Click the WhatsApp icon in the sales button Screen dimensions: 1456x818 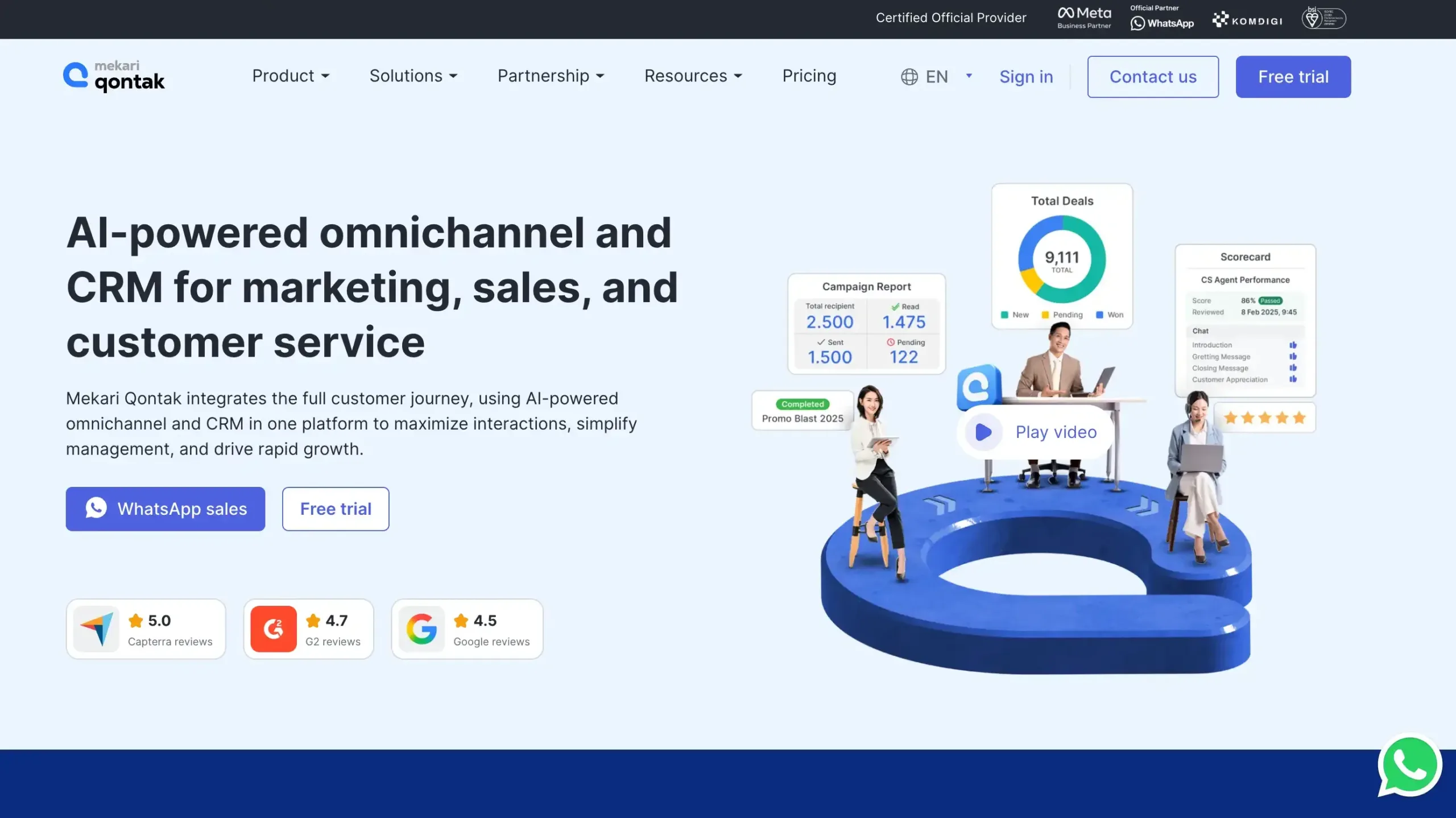point(97,509)
